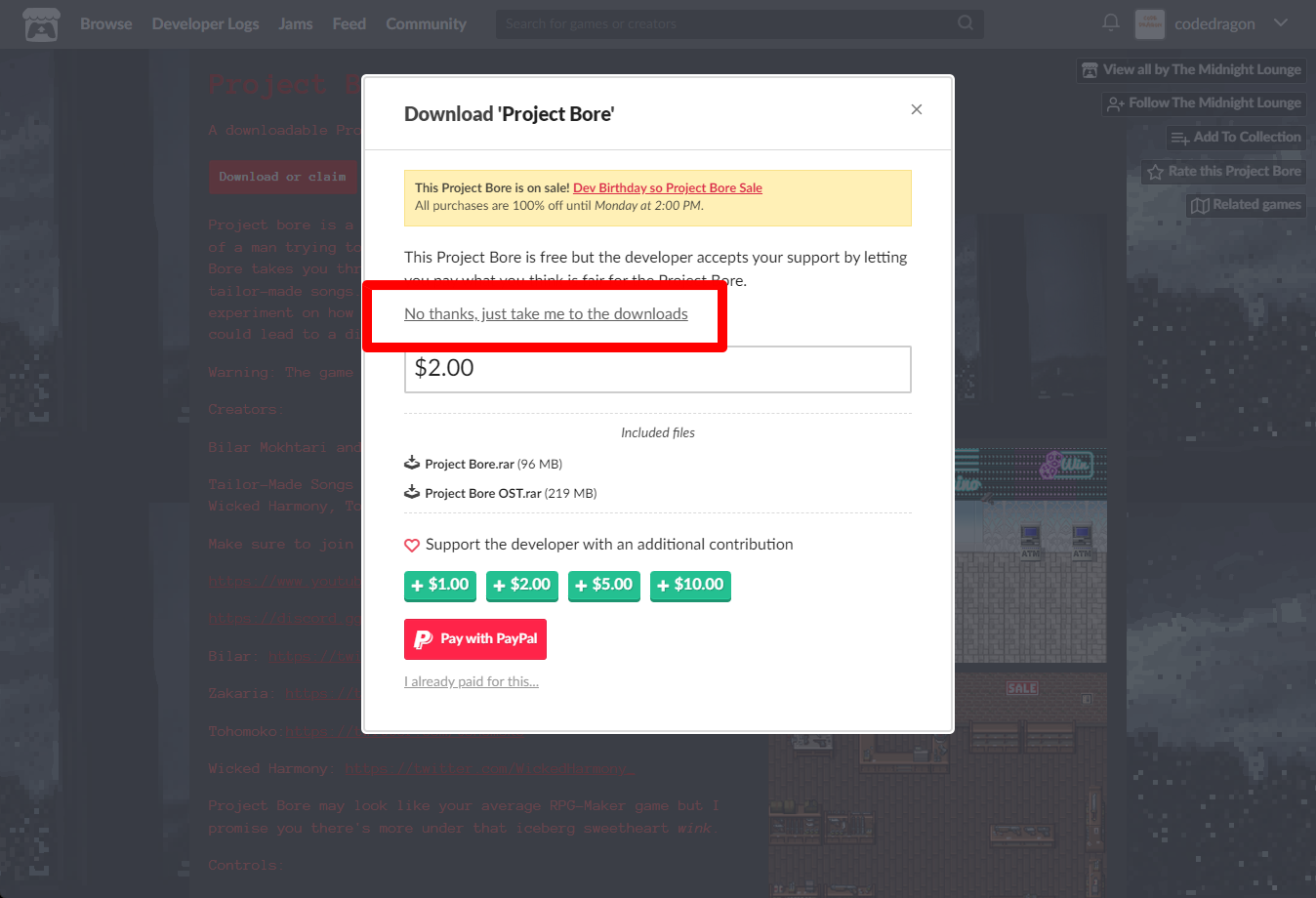Click the $2.00 price input field
This screenshot has height=898, width=1316.
pos(658,369)
